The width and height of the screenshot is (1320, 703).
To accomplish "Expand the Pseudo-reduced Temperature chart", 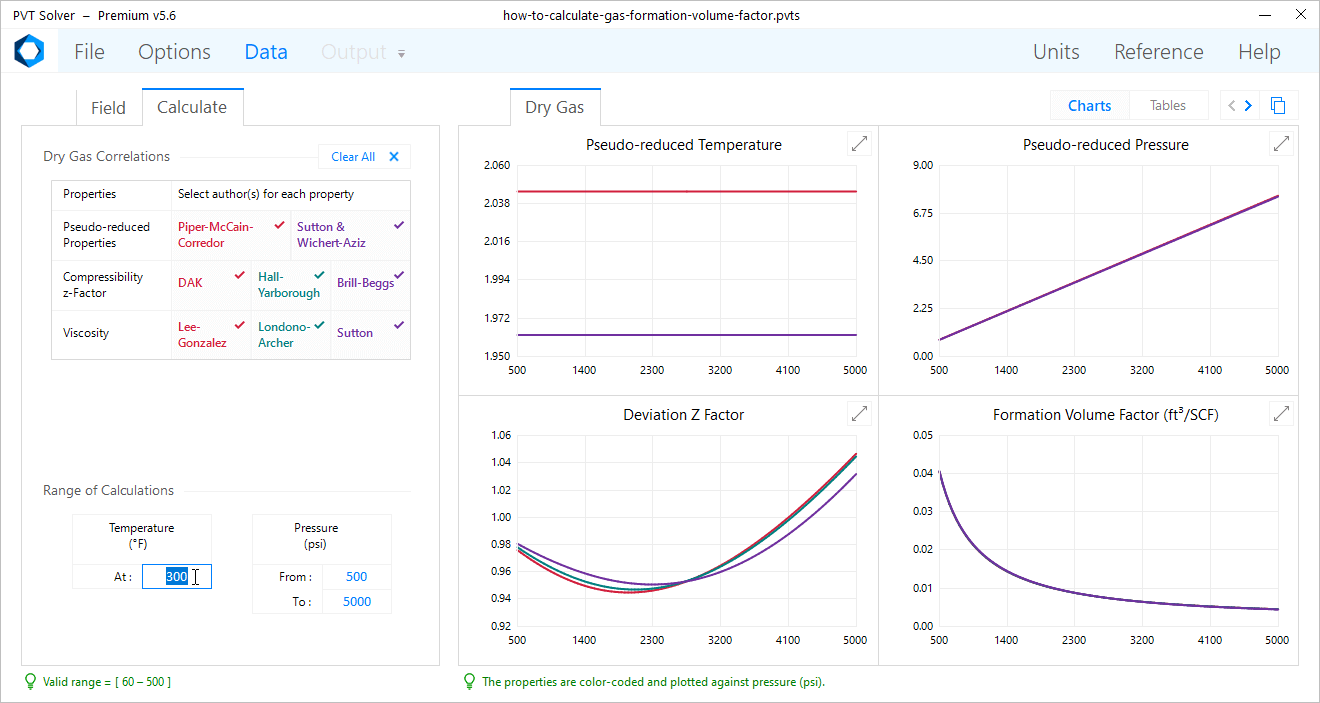I will coord(859,144).
